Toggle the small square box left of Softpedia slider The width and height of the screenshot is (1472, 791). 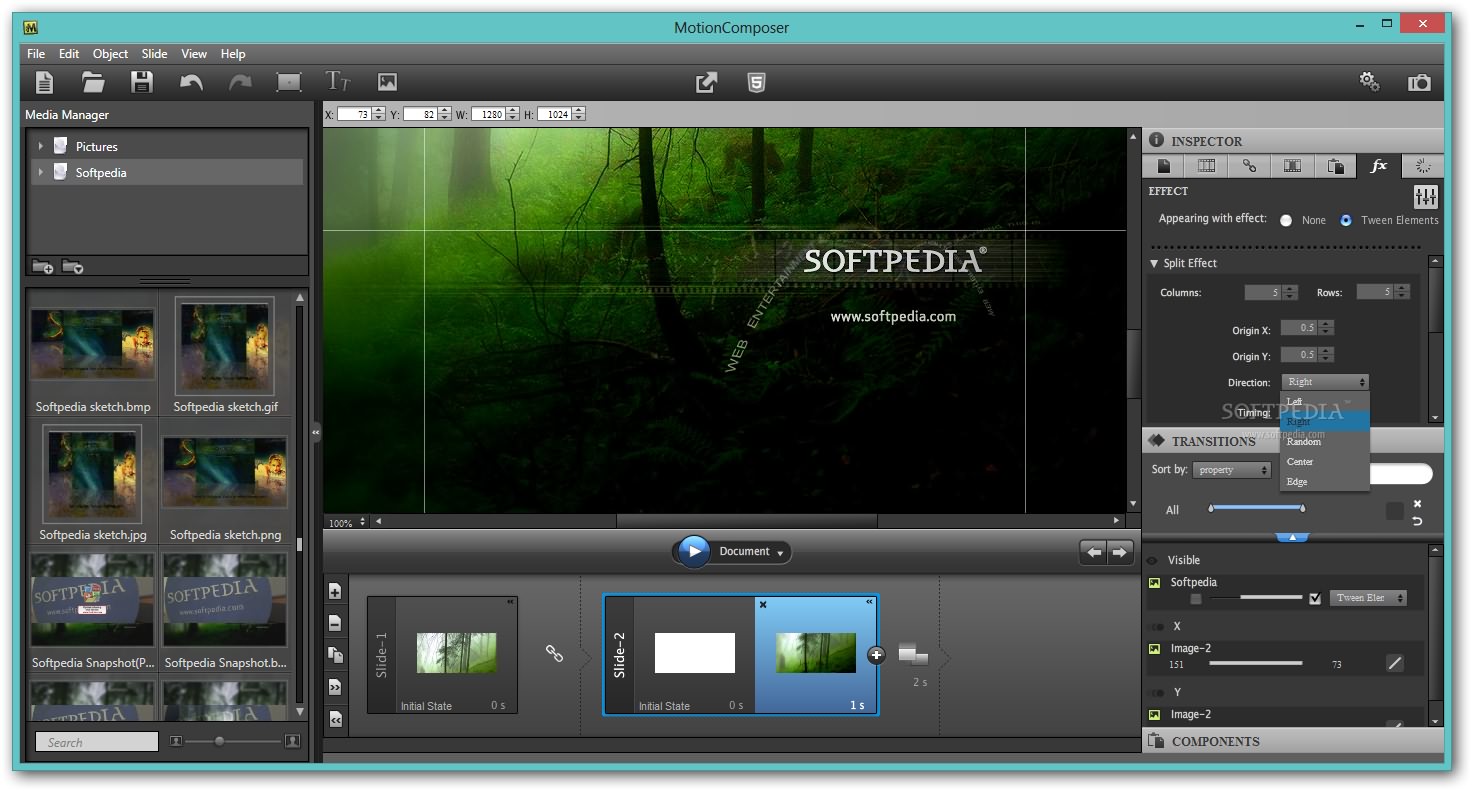pyautogui.click(x=1196, y=598)
